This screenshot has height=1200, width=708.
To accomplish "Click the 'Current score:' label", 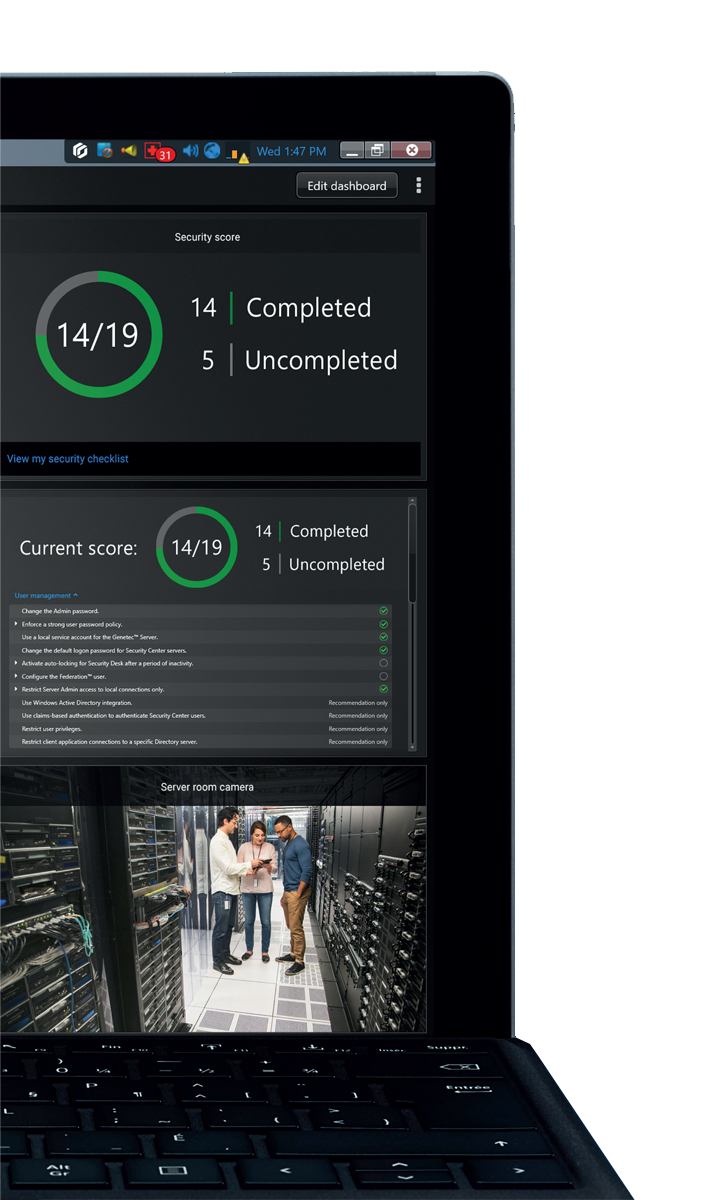I will coord(79,548).
